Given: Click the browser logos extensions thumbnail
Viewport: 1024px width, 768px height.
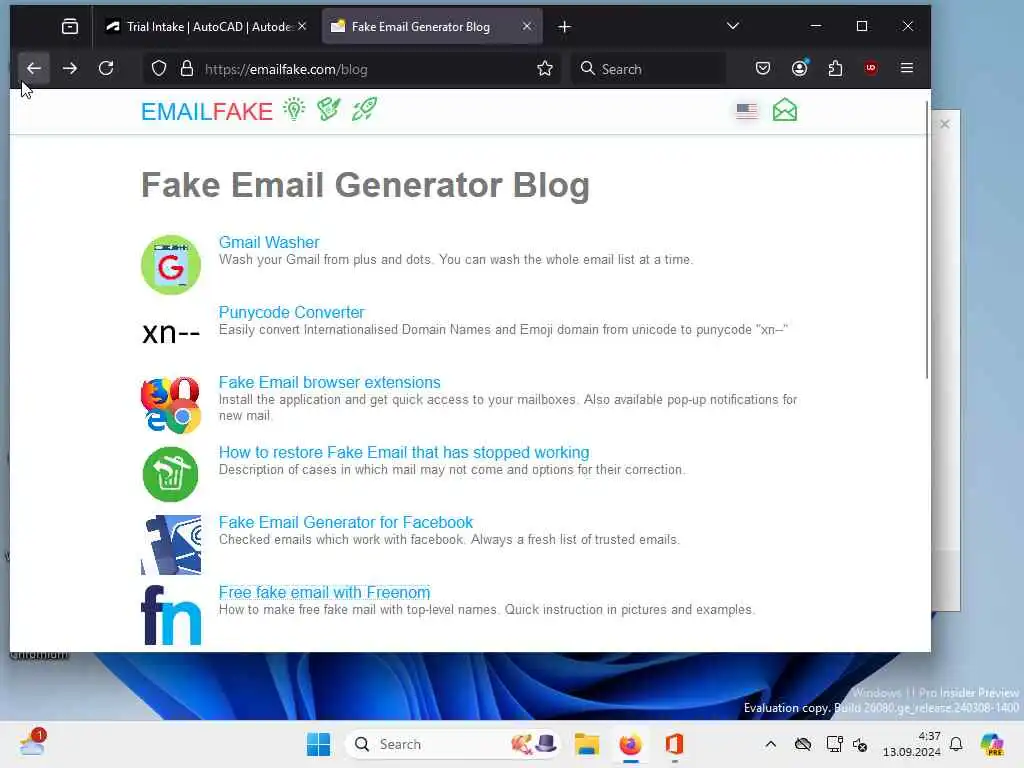Looking at the screenshot, I should click(170, 405).
